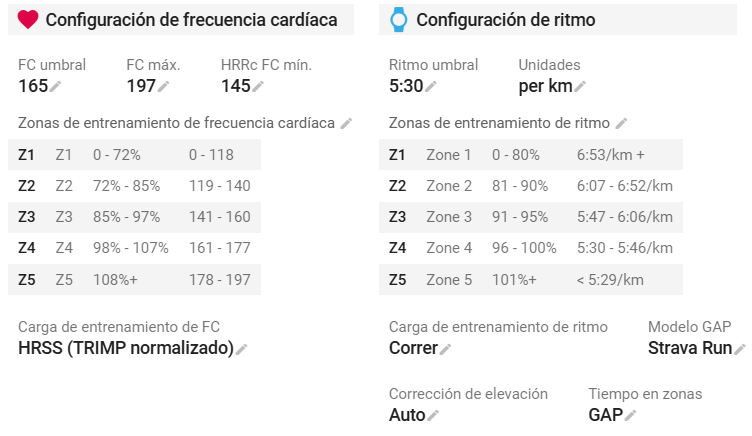Viewport: 752px width, 436px height.
Task: Change Strava Run GAP model pencil
Action: (x=740, y=349)
